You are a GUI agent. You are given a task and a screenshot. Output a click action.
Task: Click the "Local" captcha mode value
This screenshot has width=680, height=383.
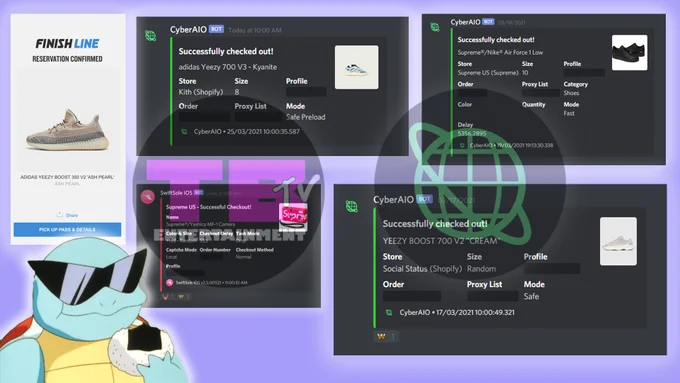tap(171, 257)
